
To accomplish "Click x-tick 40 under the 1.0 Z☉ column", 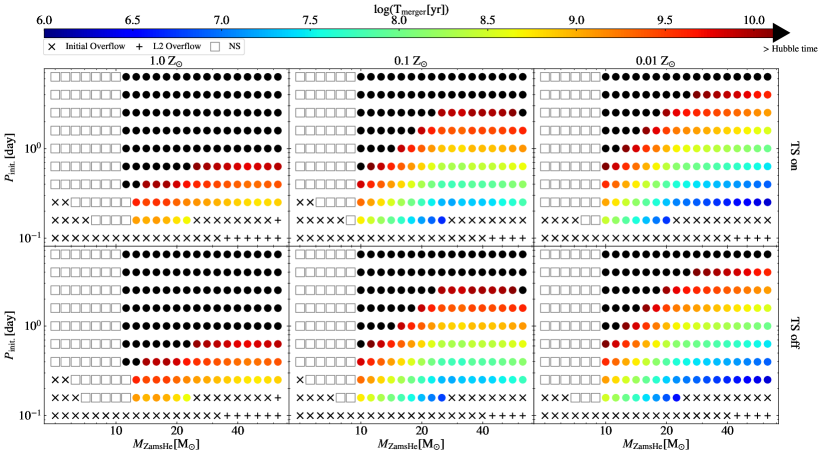I will point(237,431).
